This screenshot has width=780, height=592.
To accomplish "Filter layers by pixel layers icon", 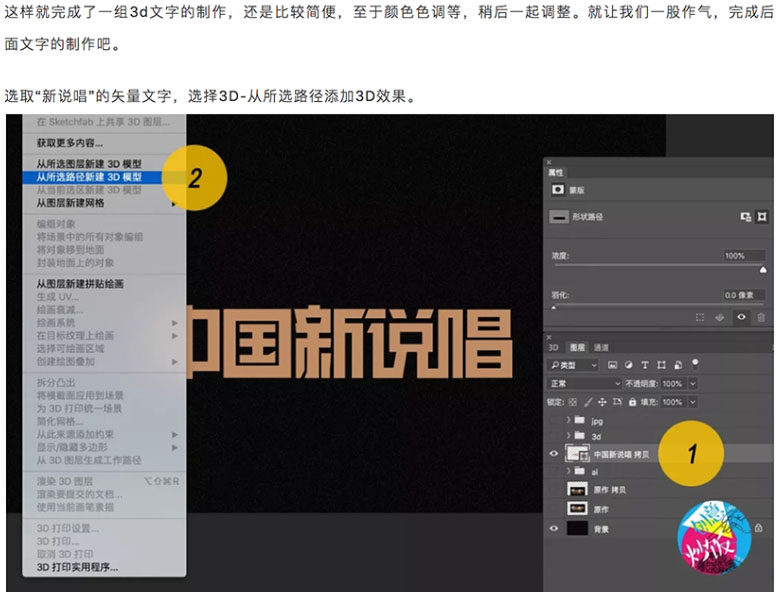I will click(612, 365).
